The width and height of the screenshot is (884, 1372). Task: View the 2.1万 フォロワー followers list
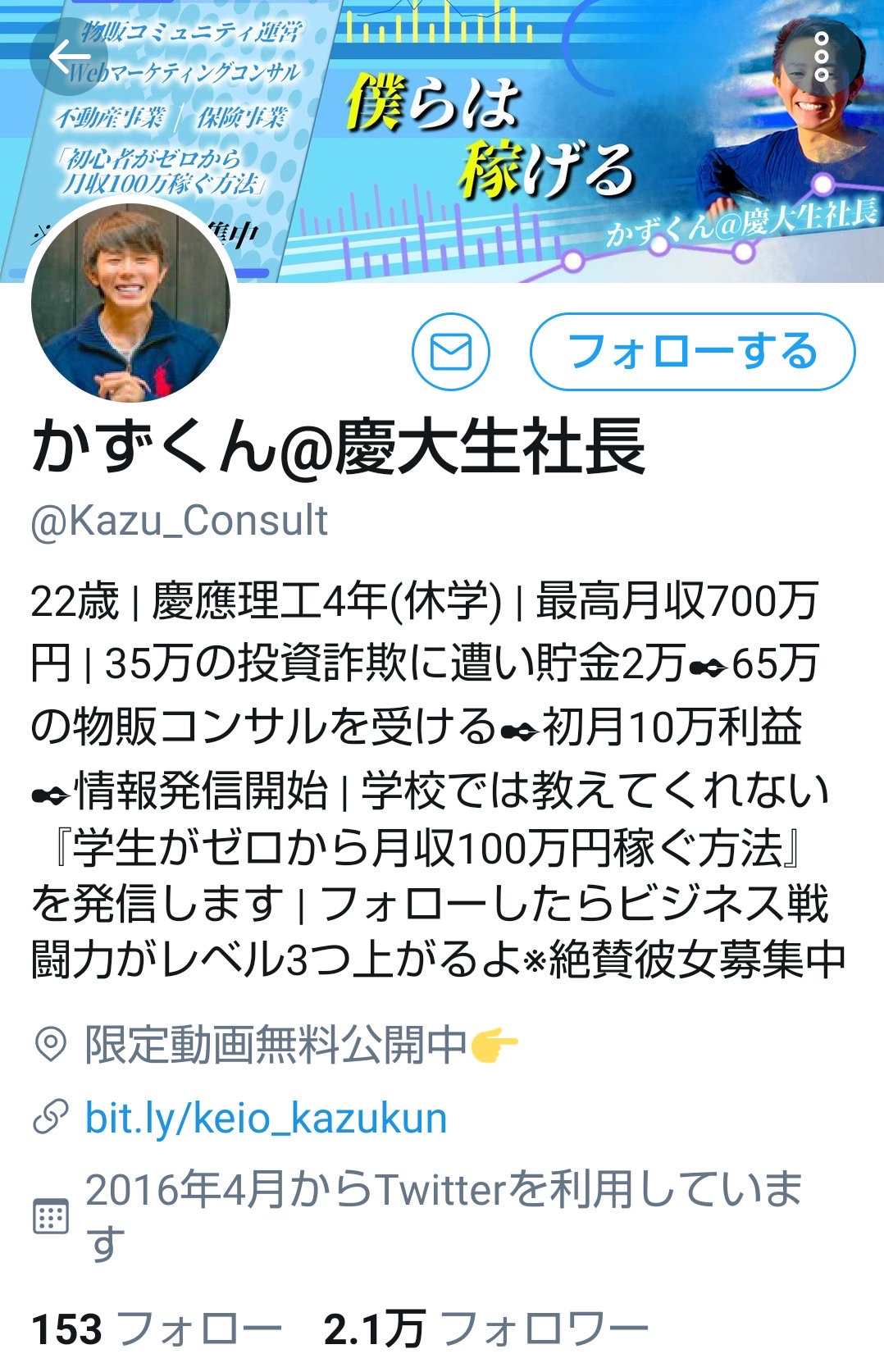point(486,1329)
